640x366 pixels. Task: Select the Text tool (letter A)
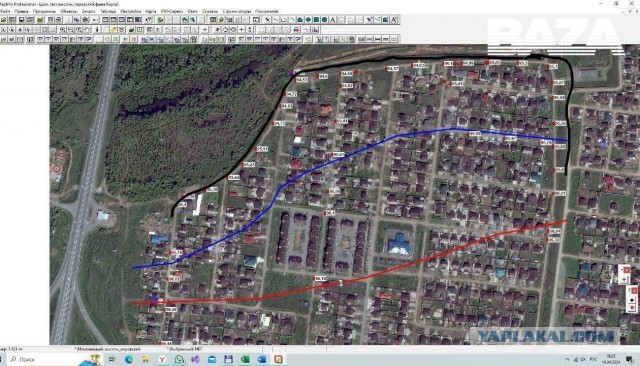(333, 20)
